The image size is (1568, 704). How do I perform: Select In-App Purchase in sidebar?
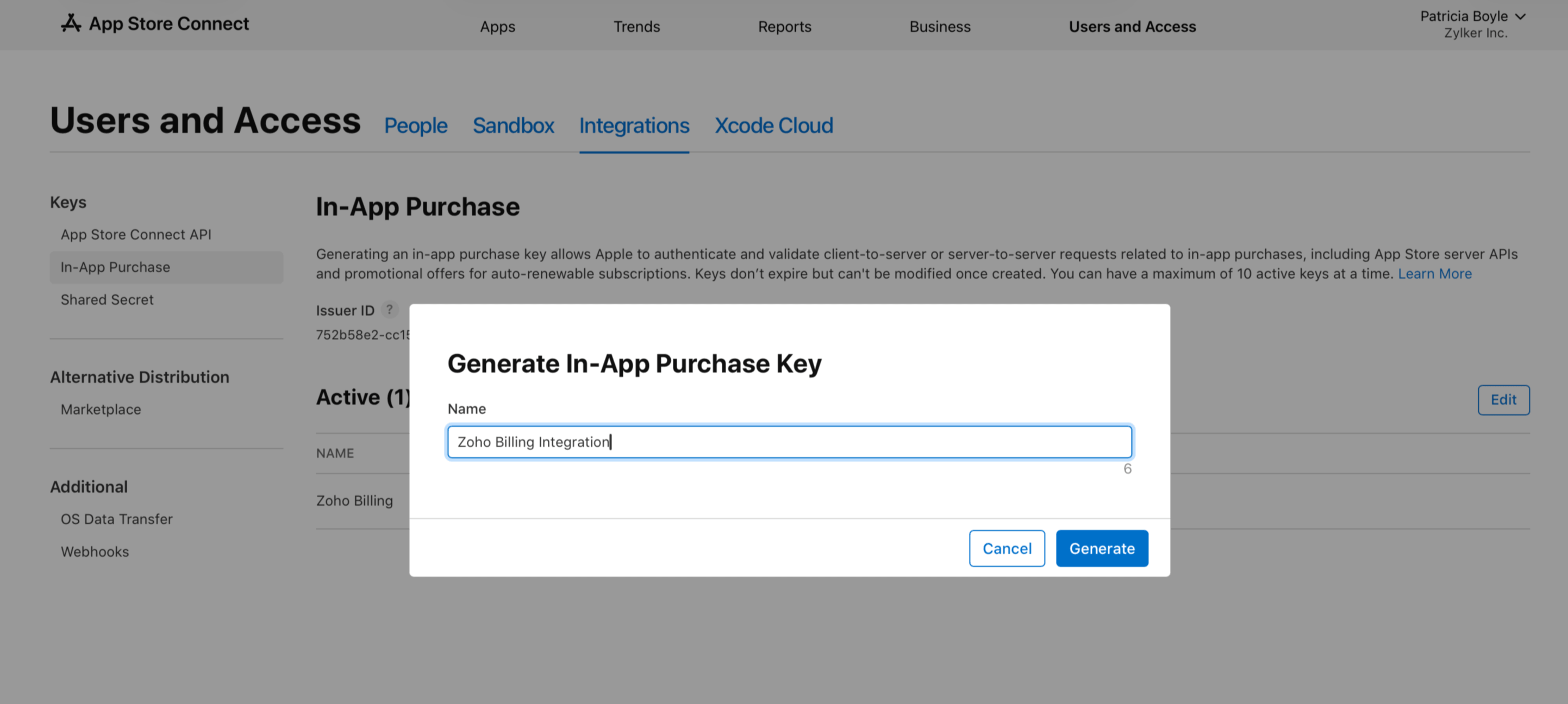166,267
